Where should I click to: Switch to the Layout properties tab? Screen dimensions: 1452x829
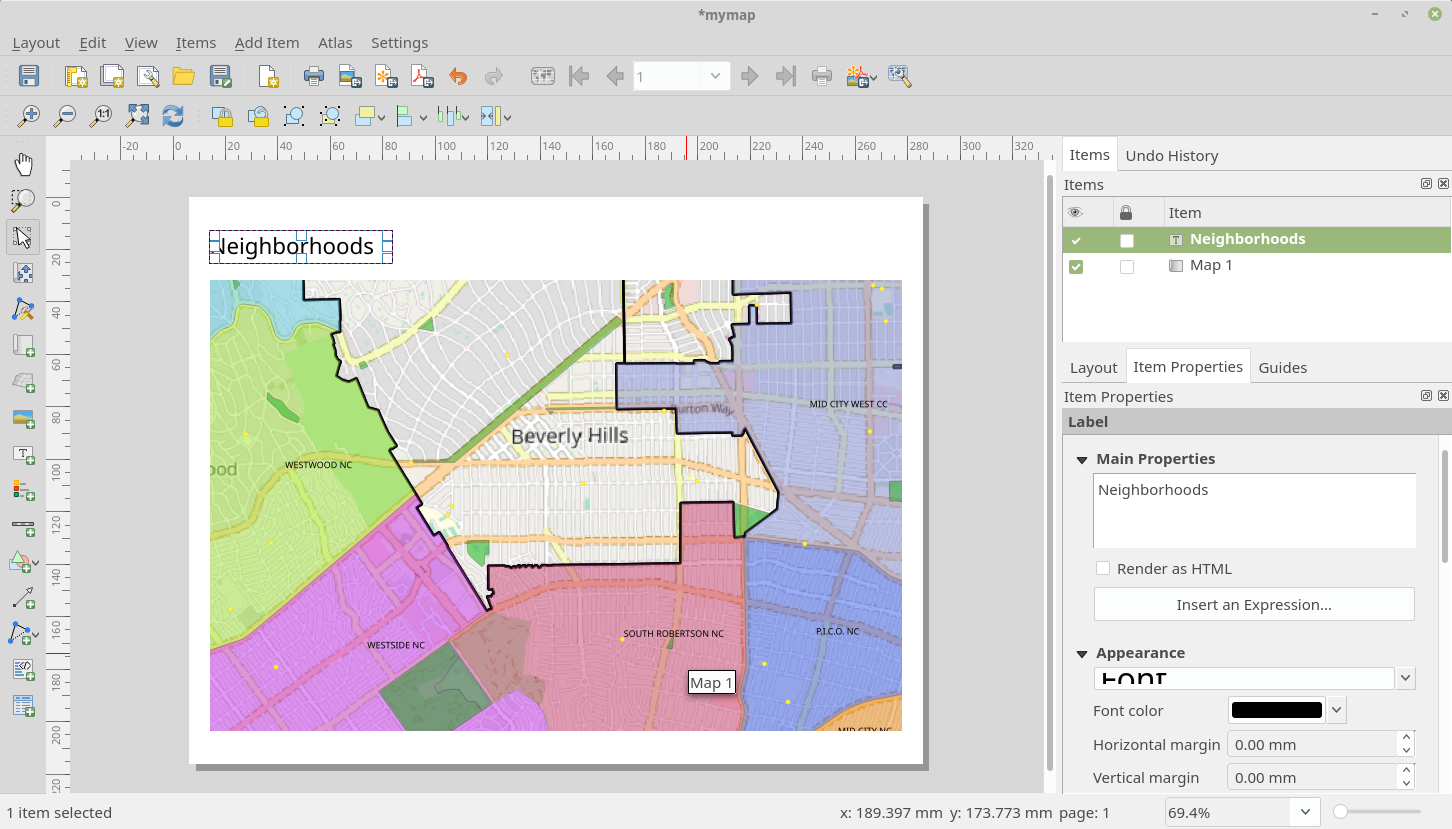1093,367
